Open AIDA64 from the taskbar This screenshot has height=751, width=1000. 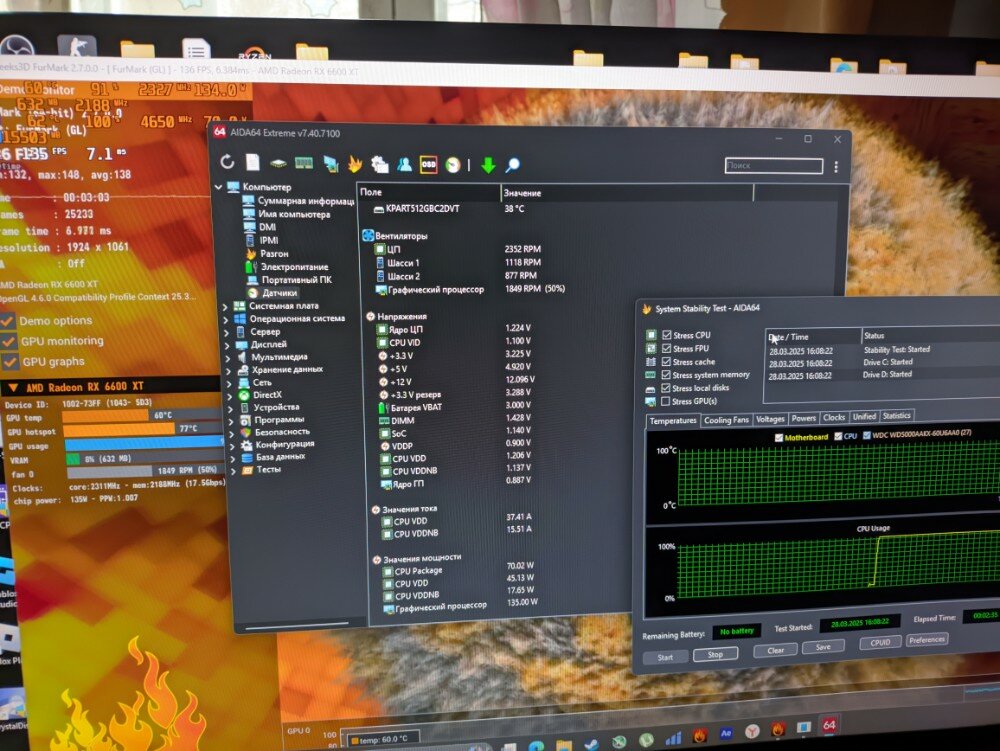point(829,725)
